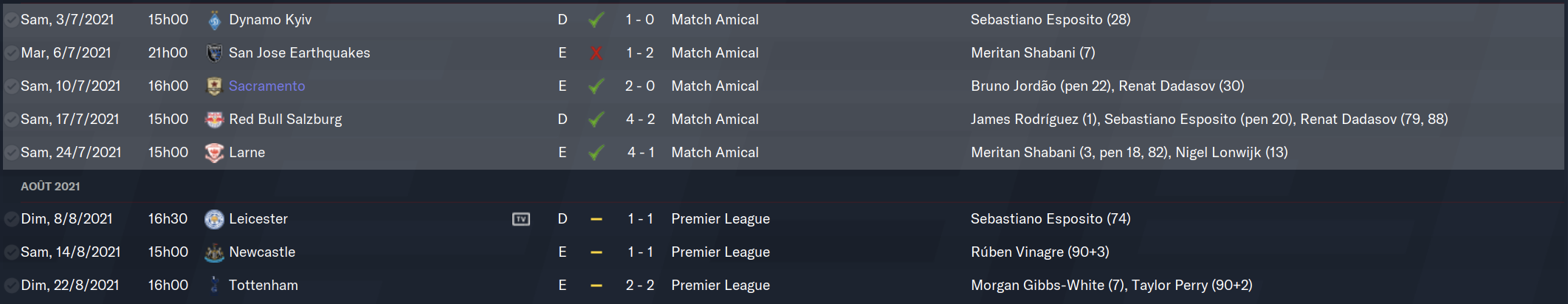Toggle the checkmark for the Tottenham fixture
1568x304 pixels.
pyautogui.click(x=12, y=286)
